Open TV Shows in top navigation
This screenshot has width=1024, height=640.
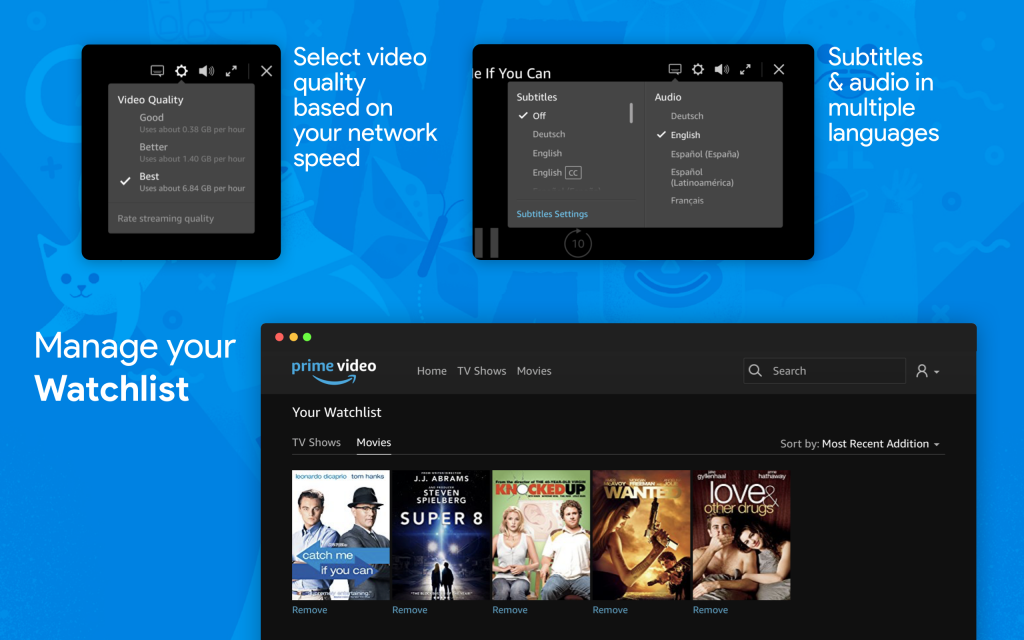pos(482,371)
